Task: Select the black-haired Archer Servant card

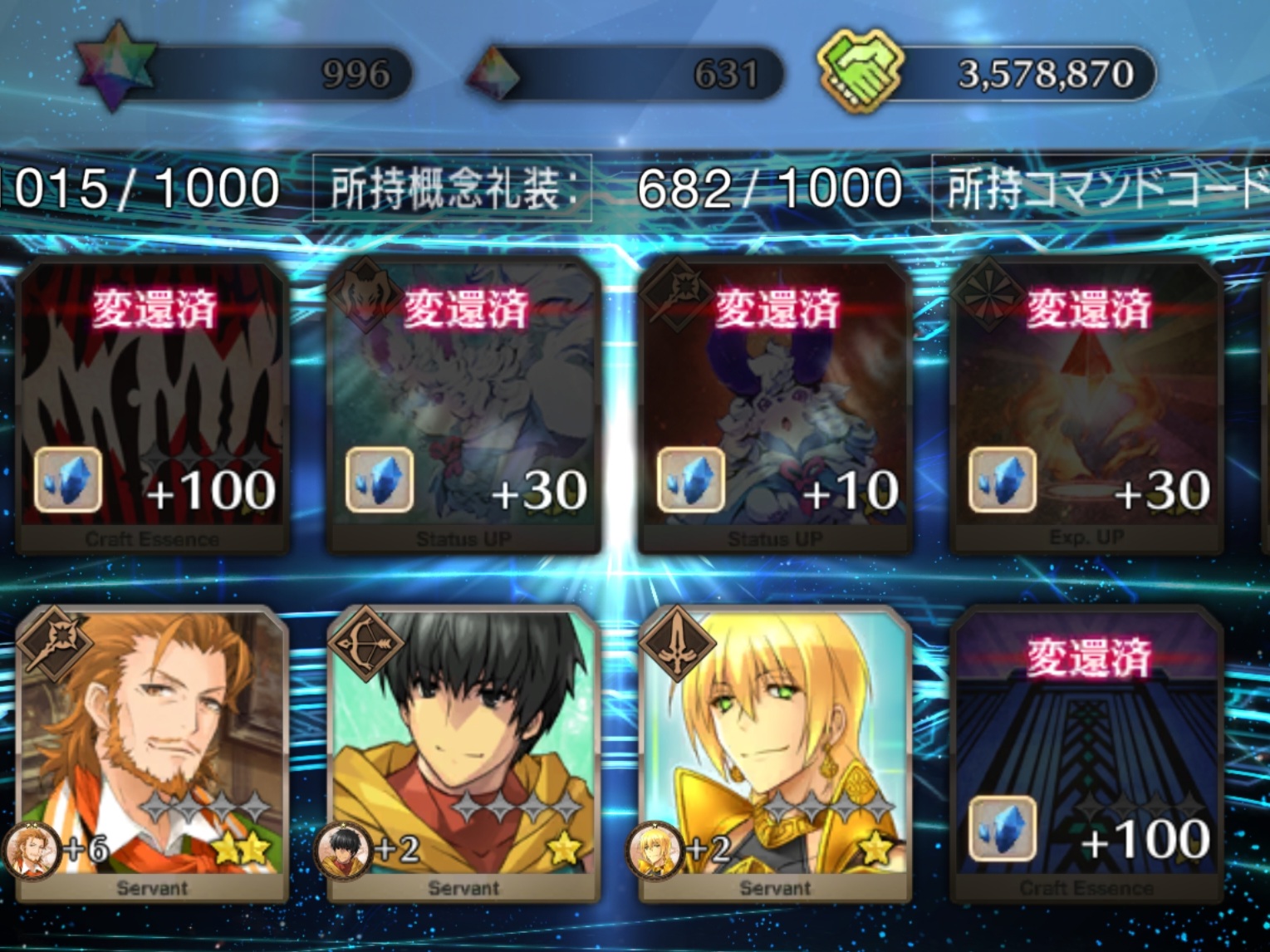Action: coord(463,753)
